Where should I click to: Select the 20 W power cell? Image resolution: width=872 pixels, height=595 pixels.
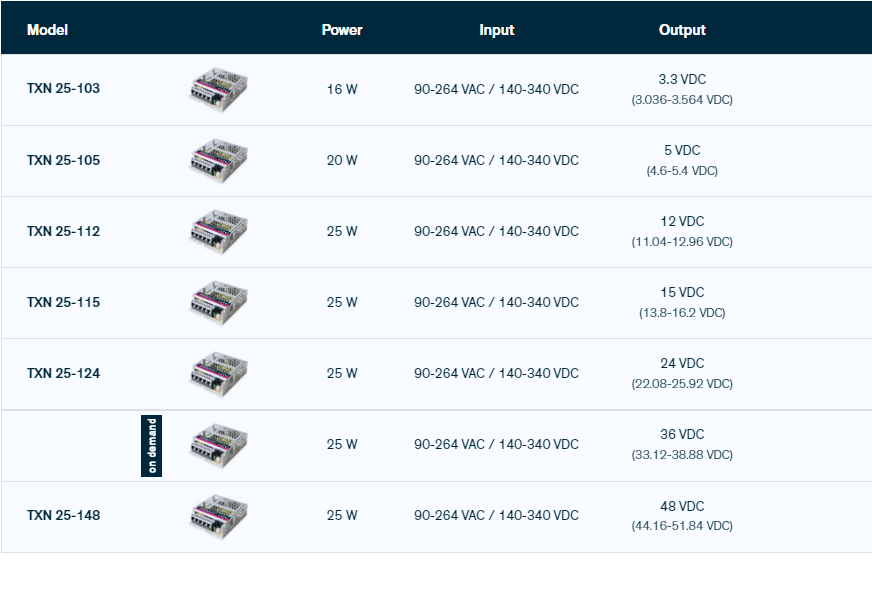pyautogui.click(x=342, y=160)
